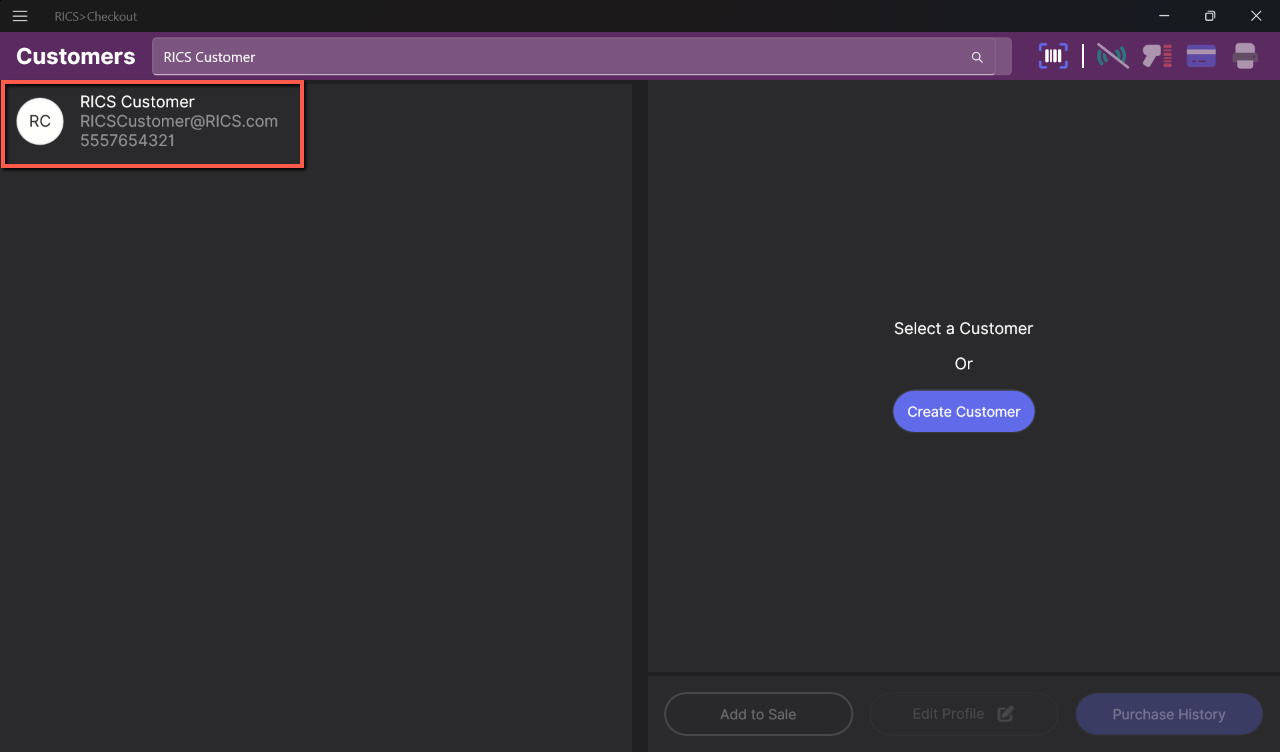Click the Create Customer button

coord(963,411)
